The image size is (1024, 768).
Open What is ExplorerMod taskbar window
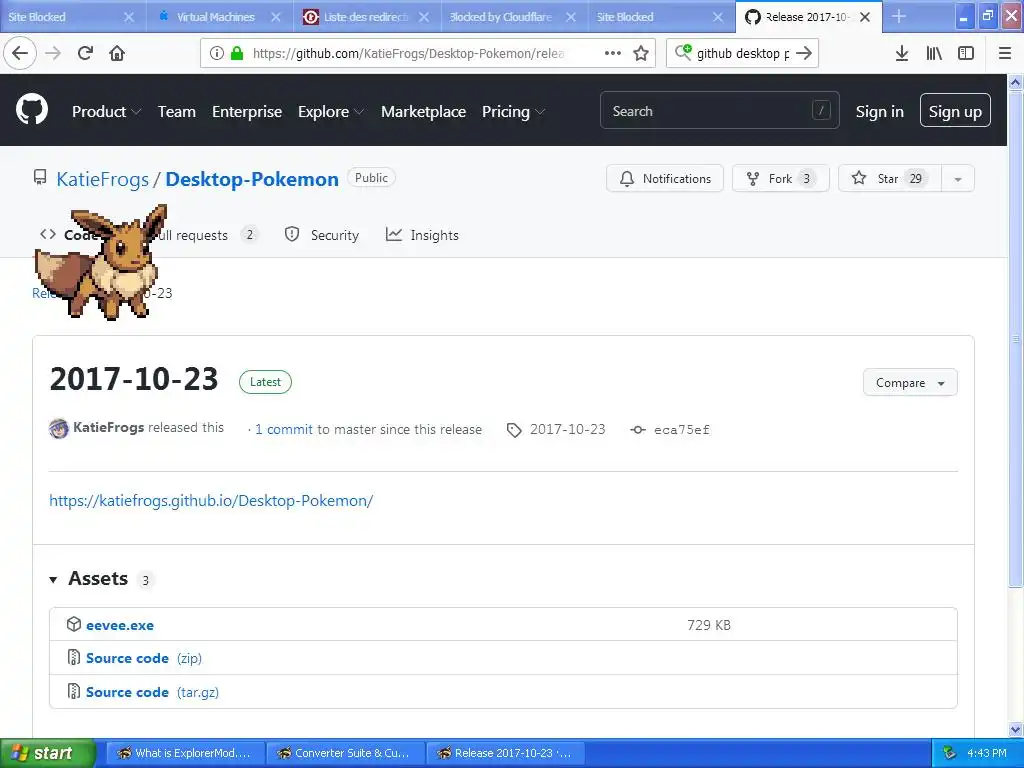(185, 753)
